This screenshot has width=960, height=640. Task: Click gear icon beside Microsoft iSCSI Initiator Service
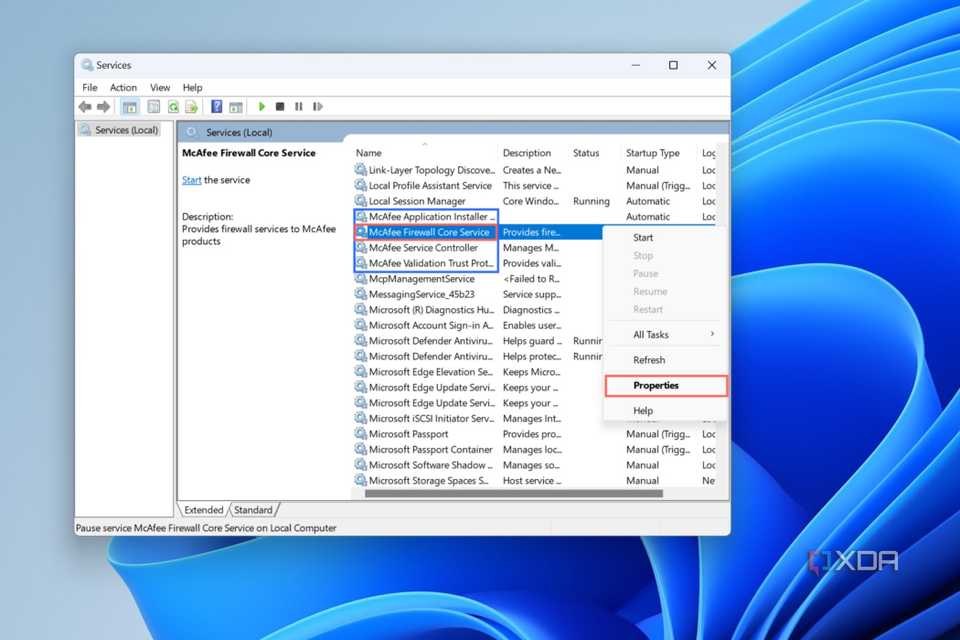click(x=361, y=418)
